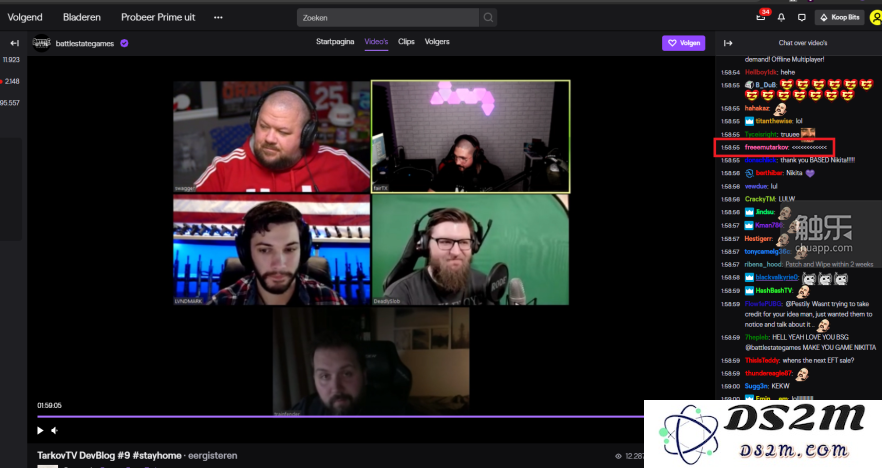Click the verified badge next to battlestategames

coord(124,43)
